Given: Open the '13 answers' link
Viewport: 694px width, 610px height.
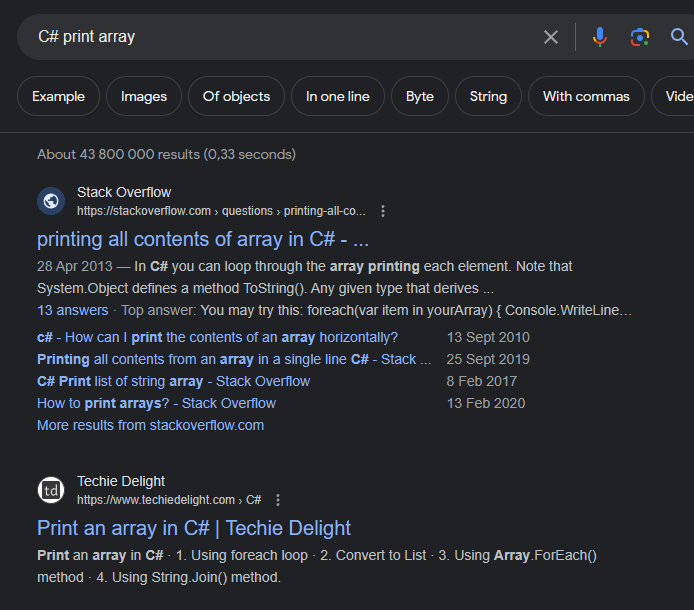Looking at the screenshot, I should [x=73, y=310].
